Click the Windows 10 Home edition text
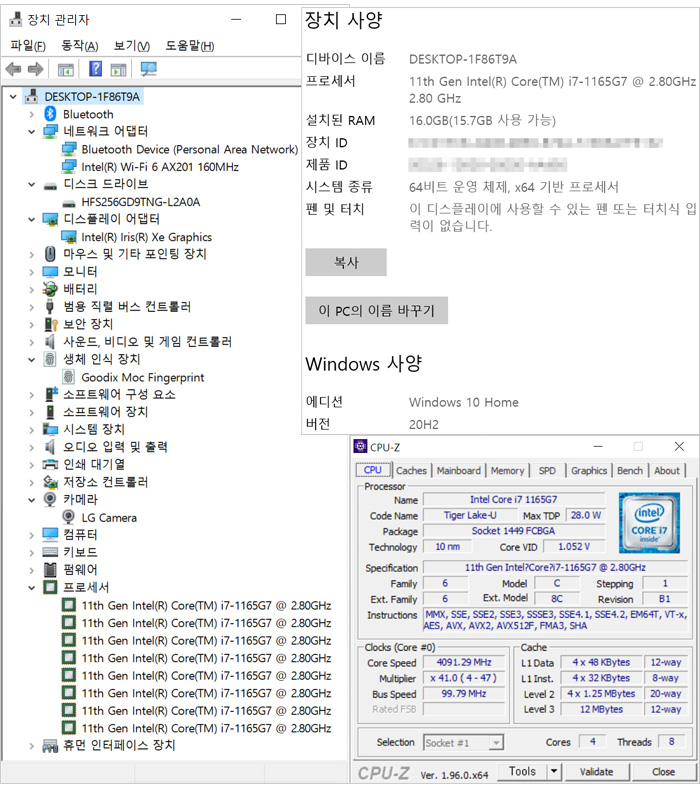The height and width of the screenshot is (787, 700). (x=464, y=402)
